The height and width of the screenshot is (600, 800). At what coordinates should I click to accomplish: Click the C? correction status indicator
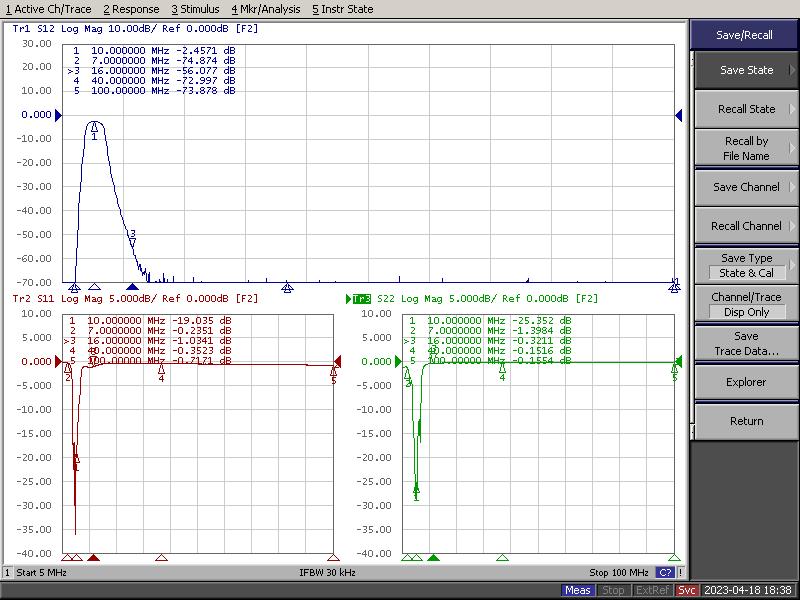(664, 573)
